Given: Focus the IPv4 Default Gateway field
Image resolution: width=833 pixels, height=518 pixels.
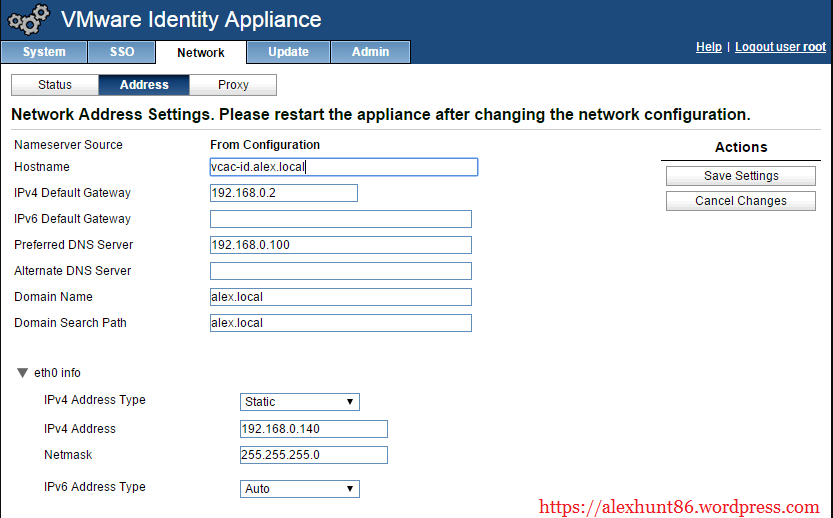Looking at the screenshot, I should pos(283,193).
